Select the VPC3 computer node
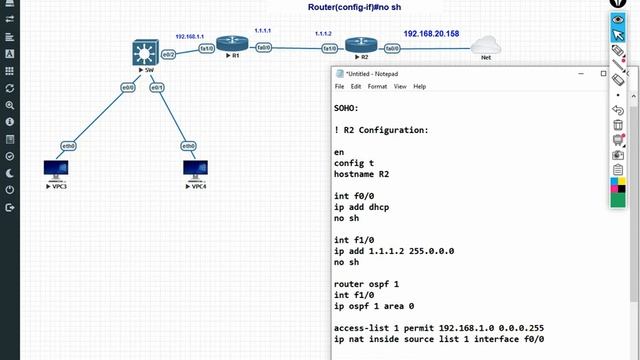The image size is (640, 360). point(56,171)
